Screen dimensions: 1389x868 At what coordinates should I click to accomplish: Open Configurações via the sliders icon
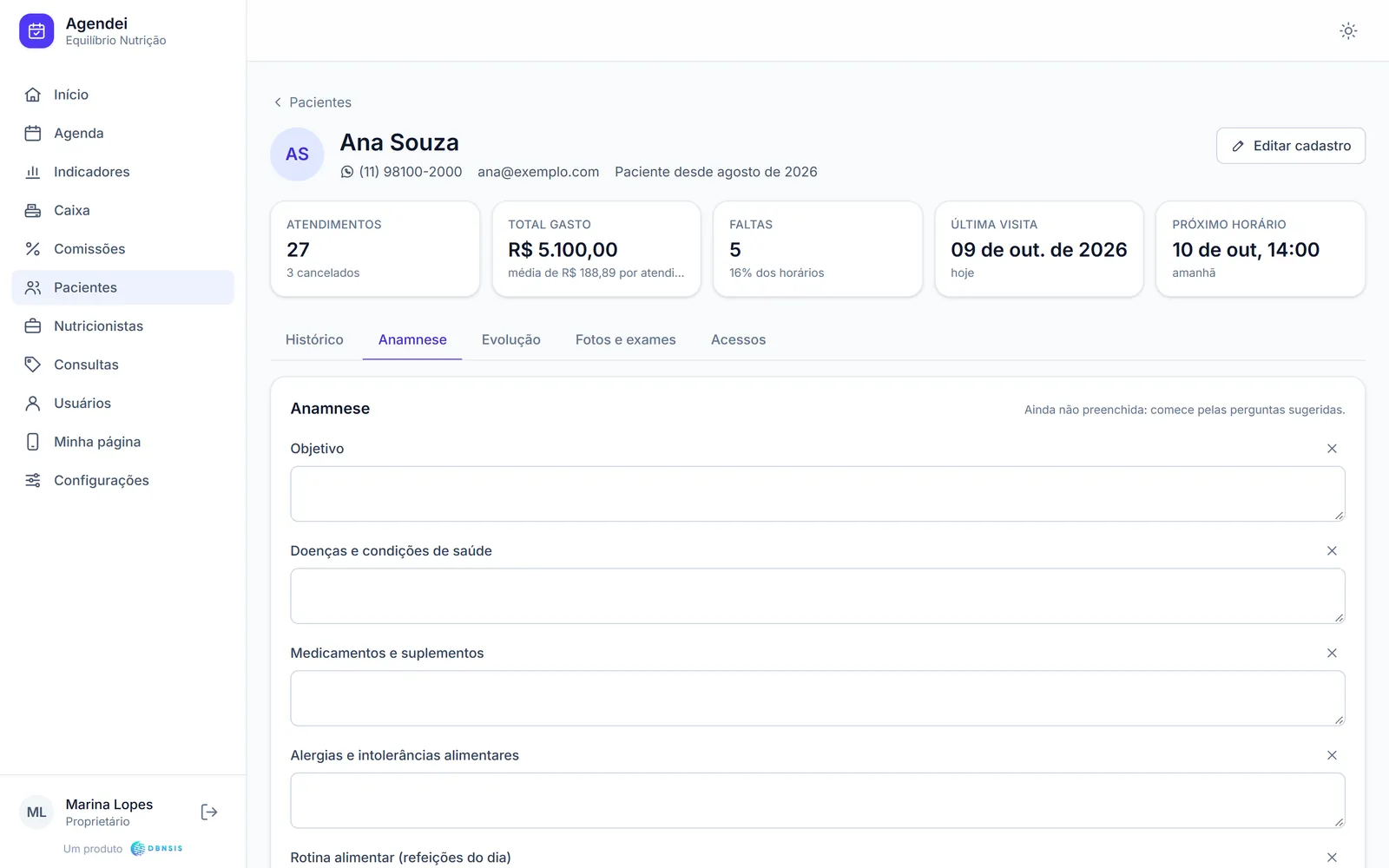coord(33,480)
